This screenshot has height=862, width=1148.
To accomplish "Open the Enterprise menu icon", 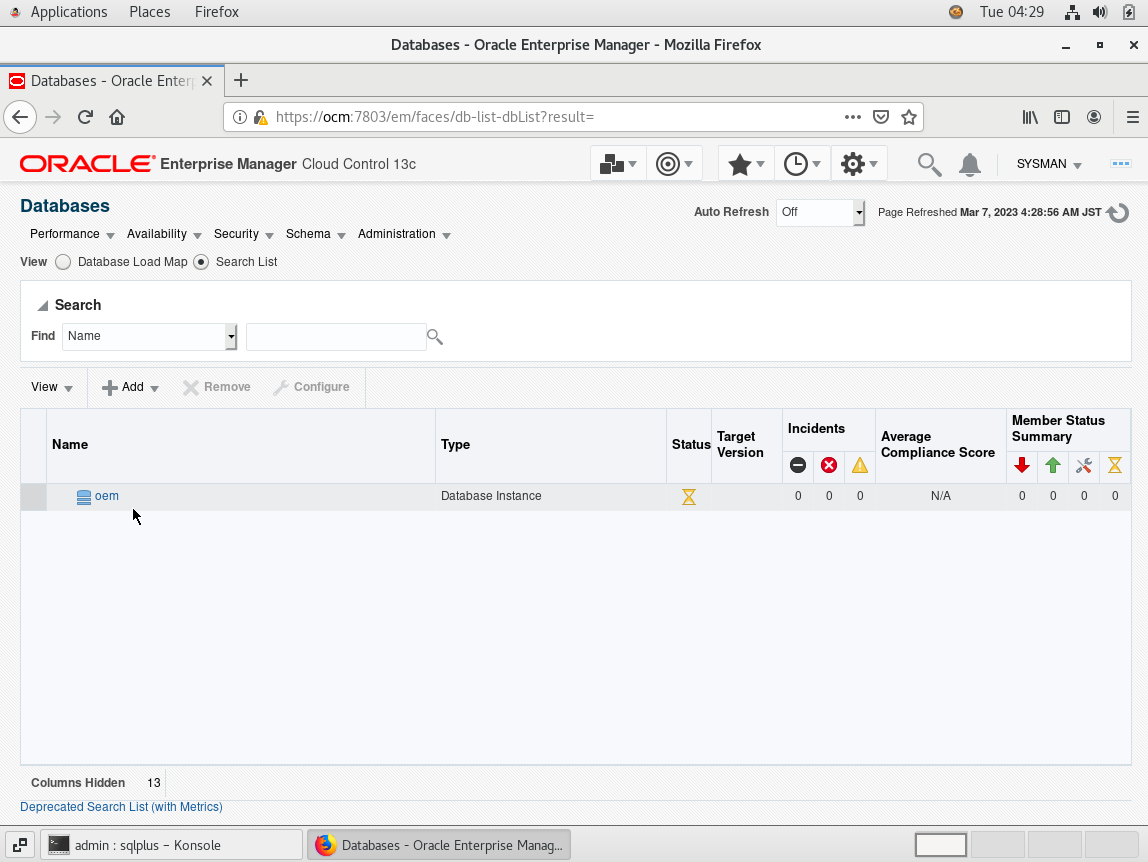I will tap(617, 164).
